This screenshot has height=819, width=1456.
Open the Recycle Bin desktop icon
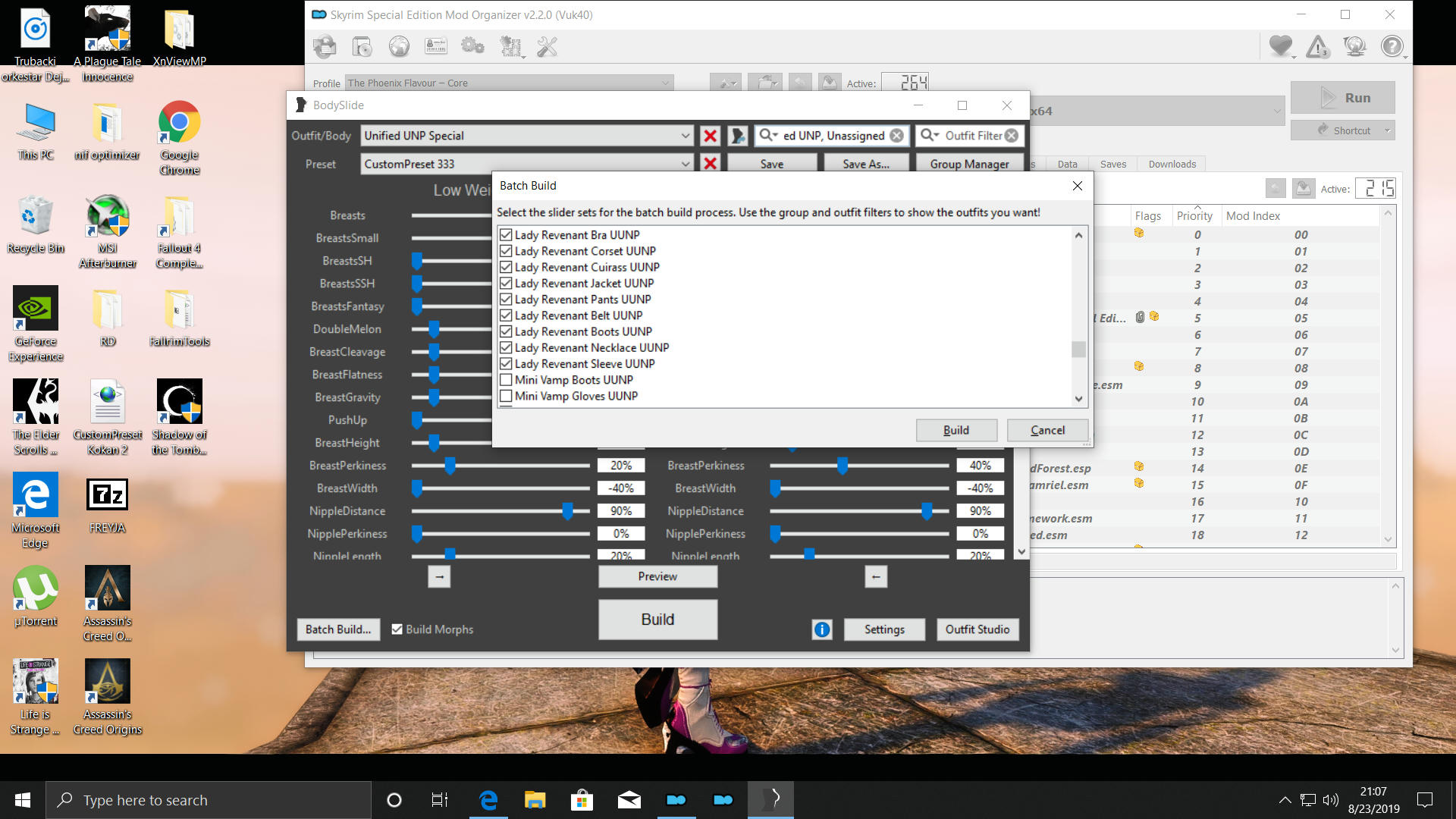(36, 224)
